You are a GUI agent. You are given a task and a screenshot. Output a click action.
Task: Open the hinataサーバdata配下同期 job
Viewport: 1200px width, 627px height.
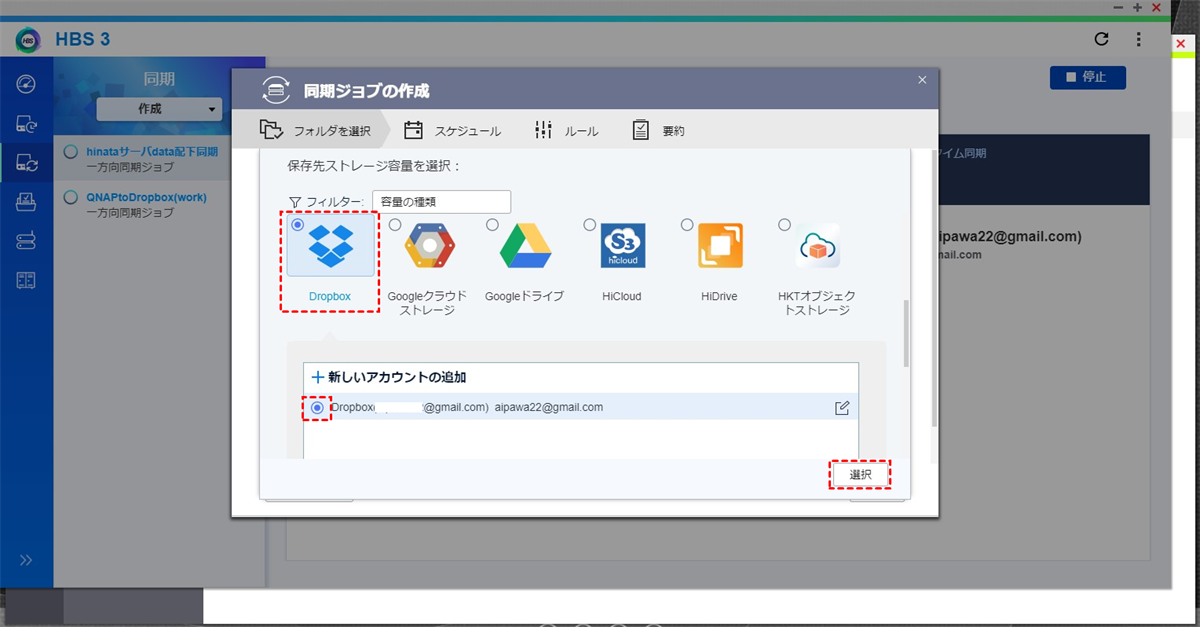[x=159, y=158]
